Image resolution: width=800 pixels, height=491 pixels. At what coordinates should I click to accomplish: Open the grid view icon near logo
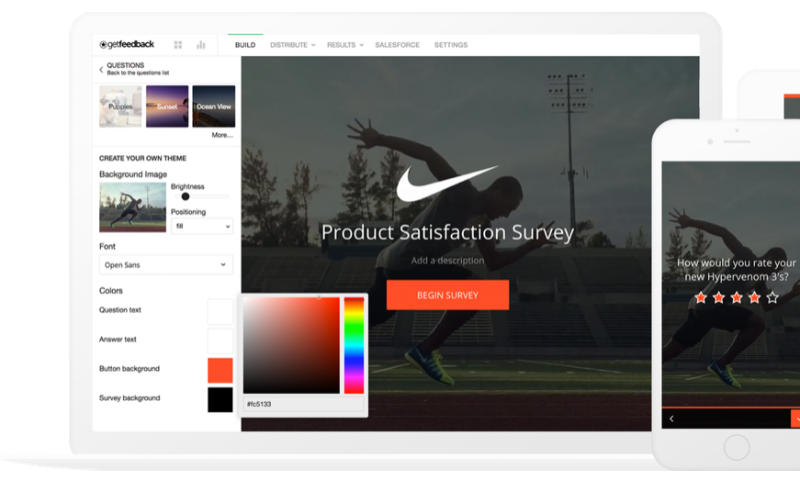click(178, 45)
